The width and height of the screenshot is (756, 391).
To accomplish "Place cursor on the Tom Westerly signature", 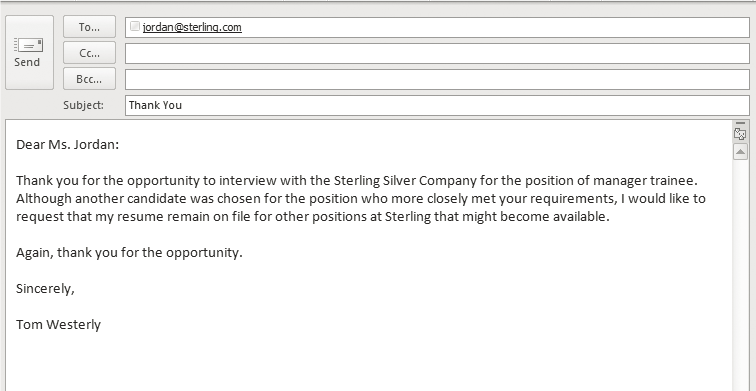I will 58,324.
